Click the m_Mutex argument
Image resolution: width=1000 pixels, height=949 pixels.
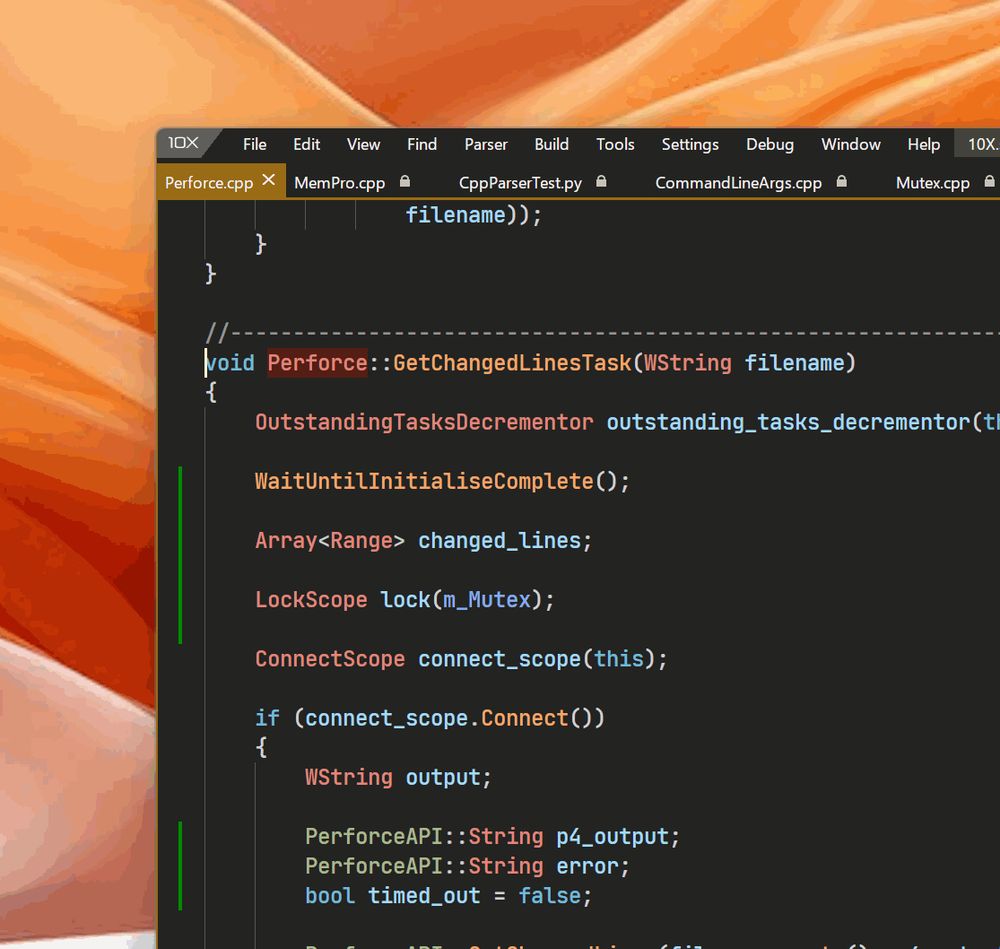coord(487,600)
